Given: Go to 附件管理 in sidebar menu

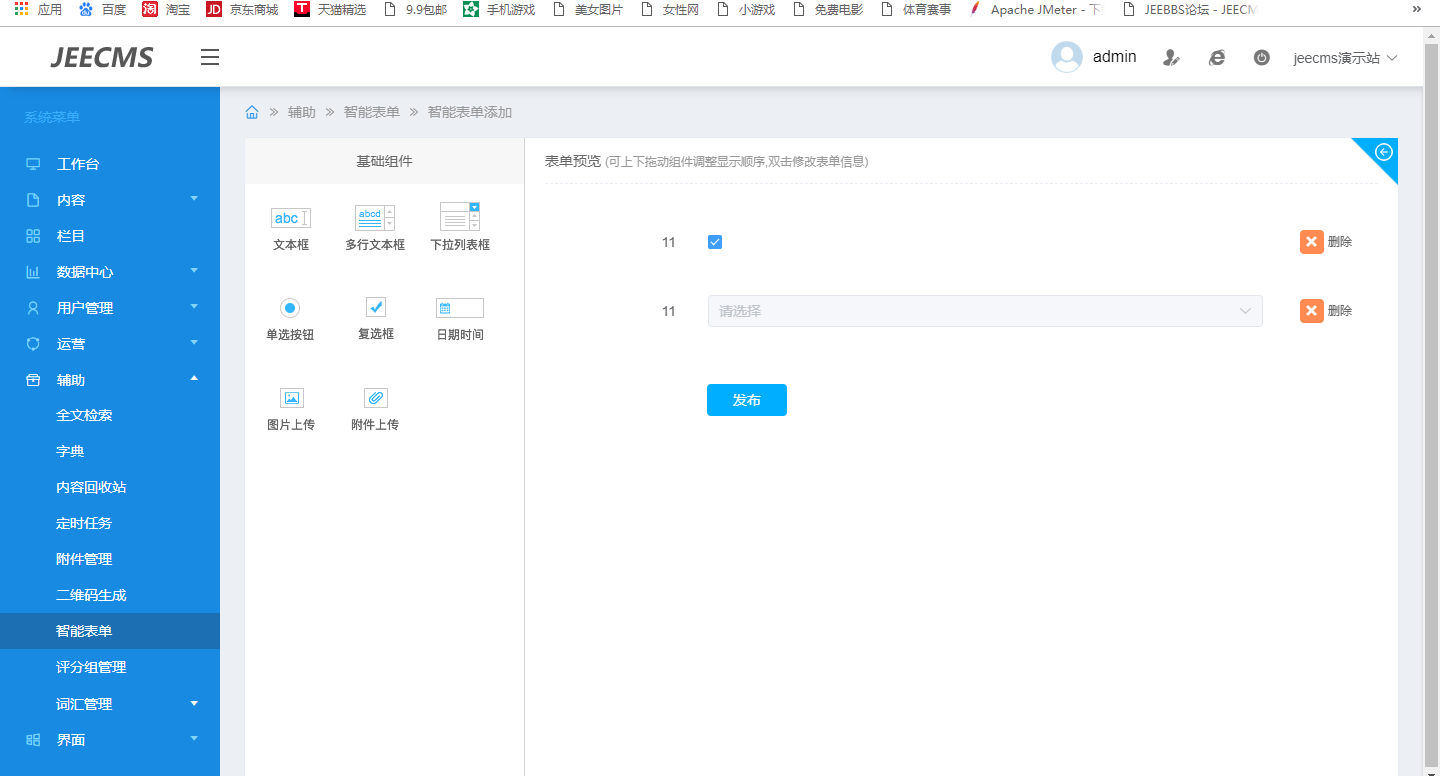Looking at the screenshot, I should coord(84,559).
